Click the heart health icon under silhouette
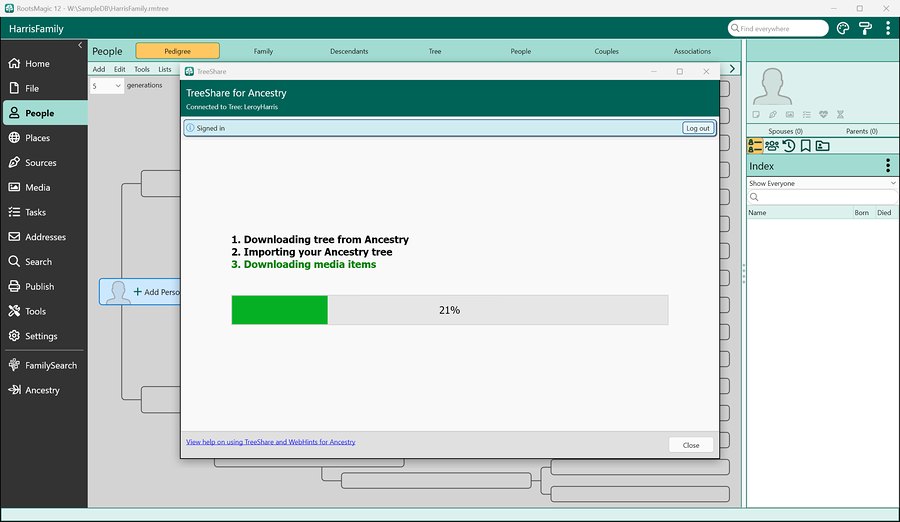This screenshot has height=522, width=900. (x=823, y=114)
